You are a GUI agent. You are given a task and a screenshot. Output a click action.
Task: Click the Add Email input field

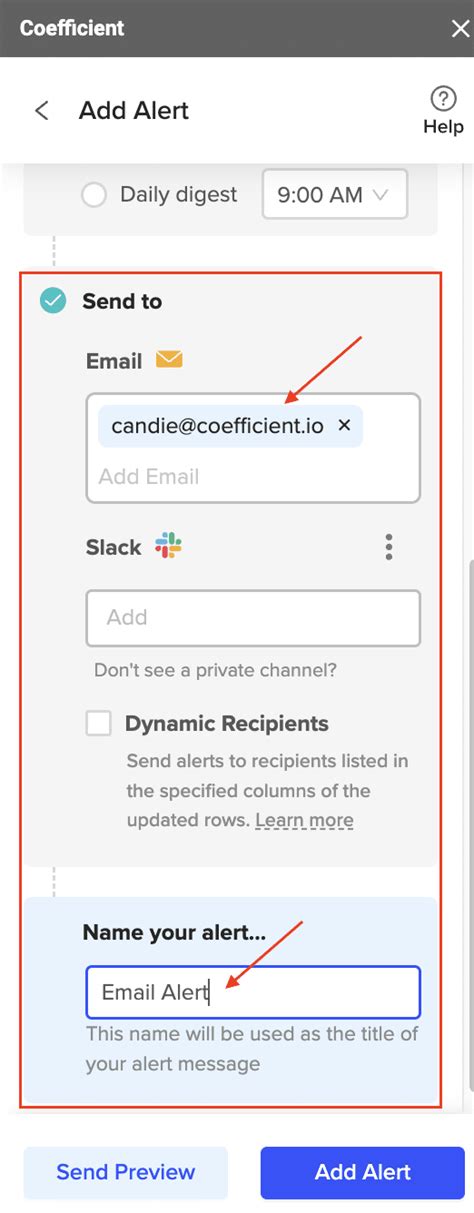point(253,477)
